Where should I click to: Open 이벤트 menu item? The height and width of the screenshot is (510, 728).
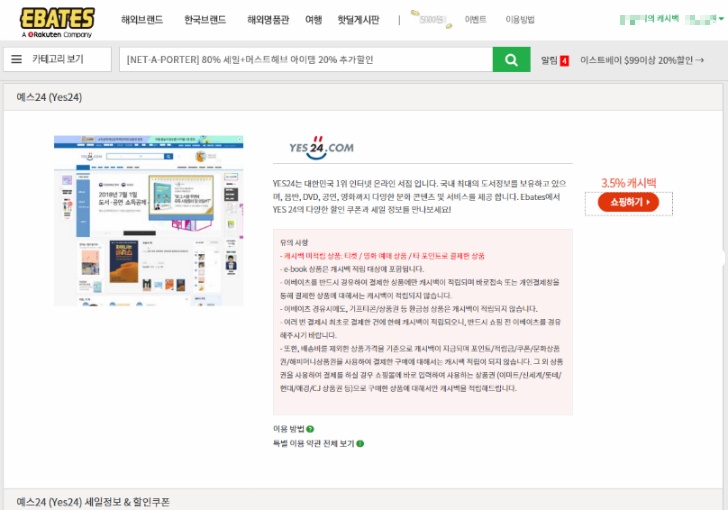pyautogui.click(x=475, y=20)
